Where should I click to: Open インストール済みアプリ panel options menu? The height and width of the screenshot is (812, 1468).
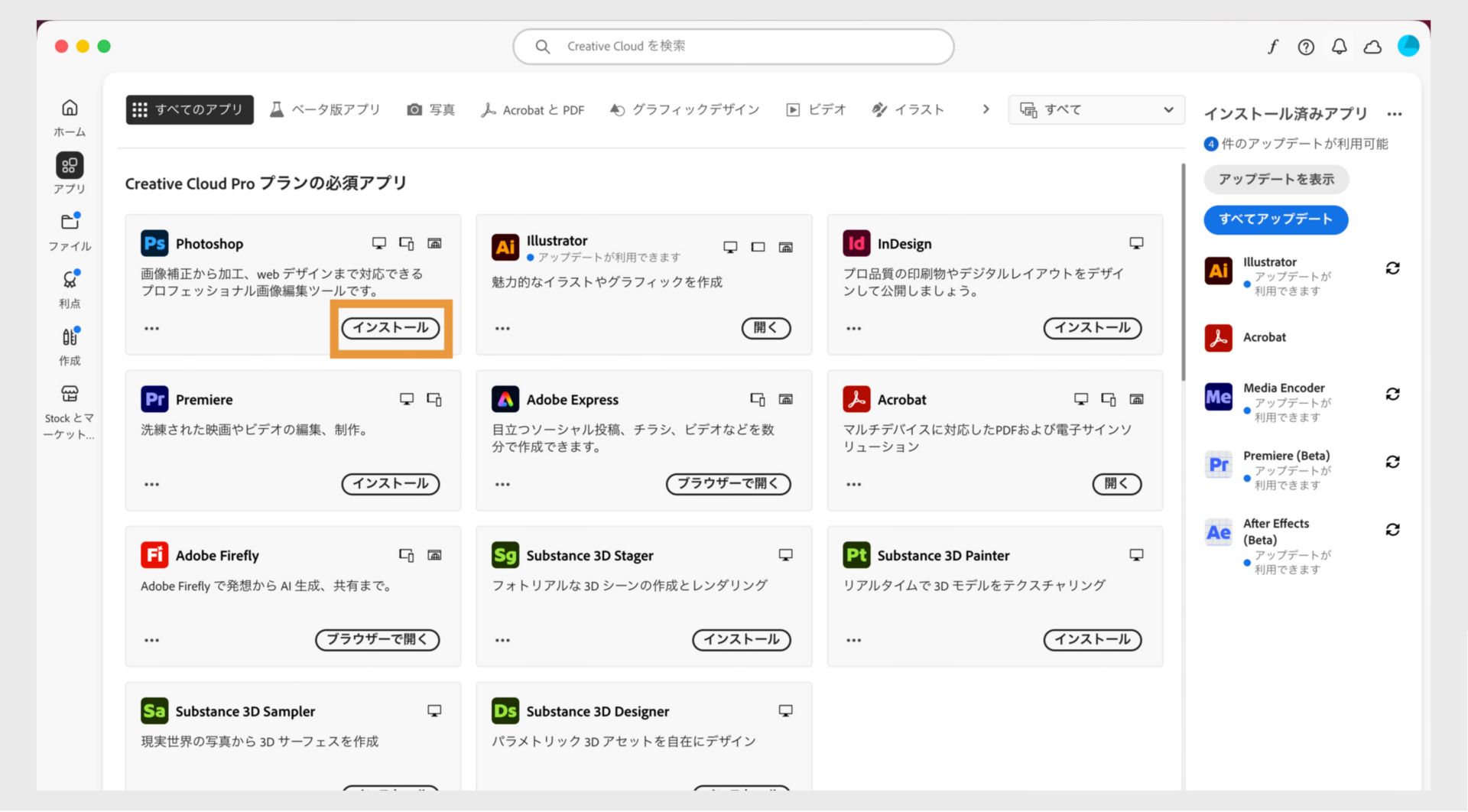[x=1395, y=115]
